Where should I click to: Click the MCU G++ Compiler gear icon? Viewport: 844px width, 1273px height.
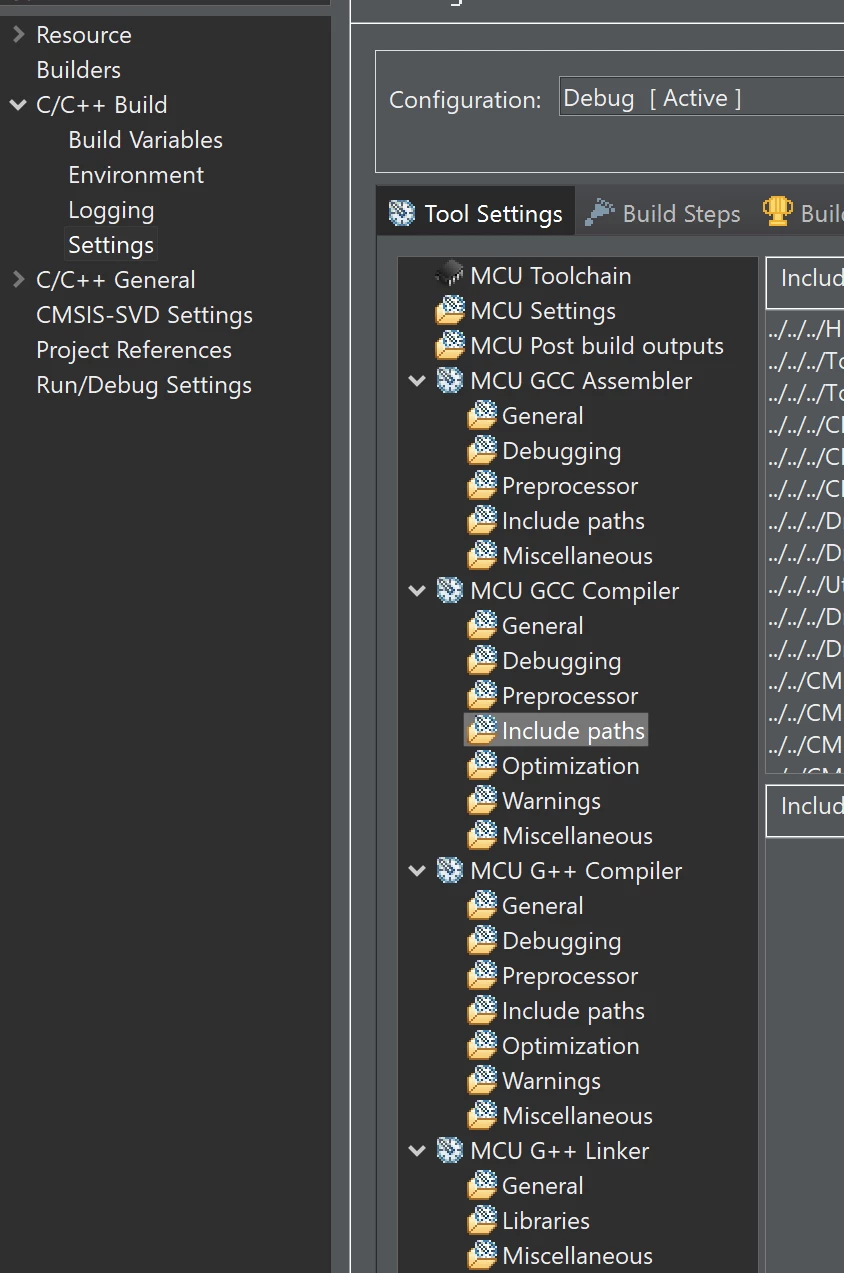pyautogui.click(x=451, y=870)
